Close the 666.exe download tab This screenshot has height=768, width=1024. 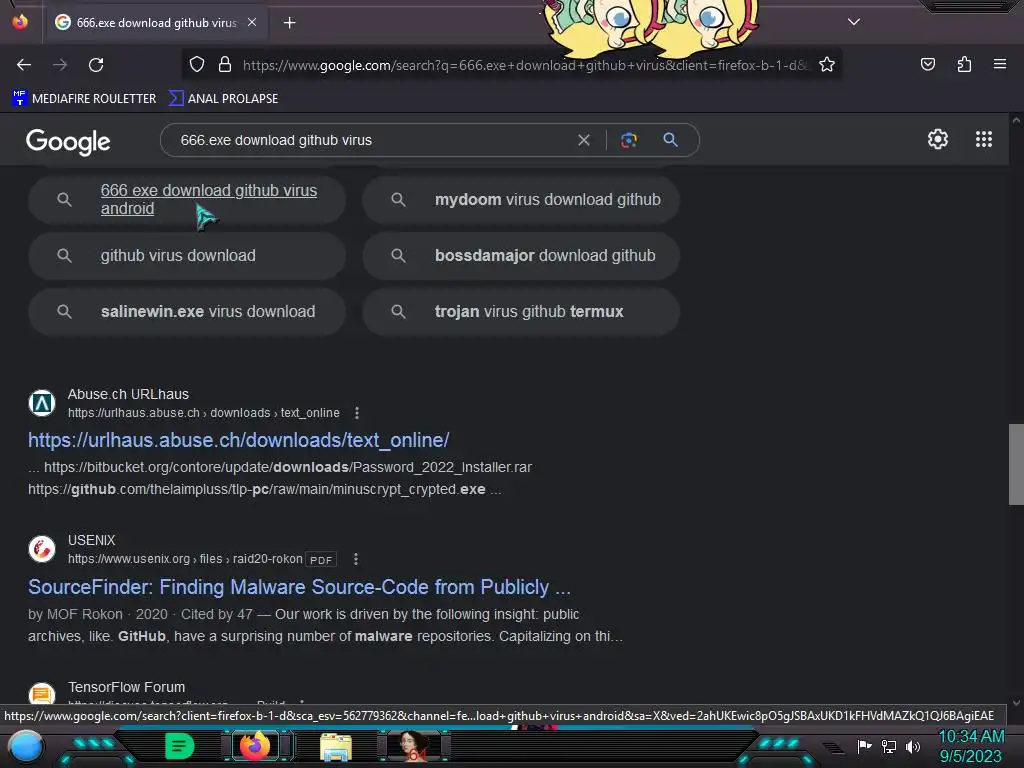pyautogui.click(x=252, y=22)
